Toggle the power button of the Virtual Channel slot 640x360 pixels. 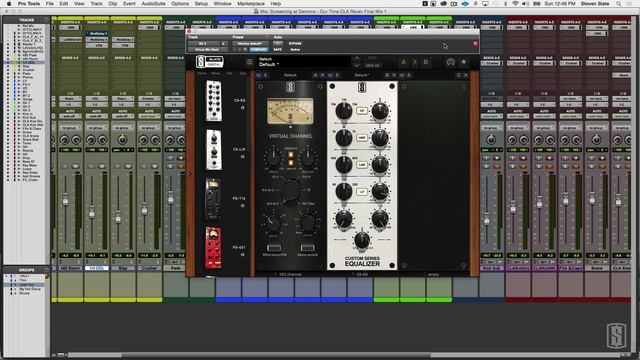click(258, 75)
